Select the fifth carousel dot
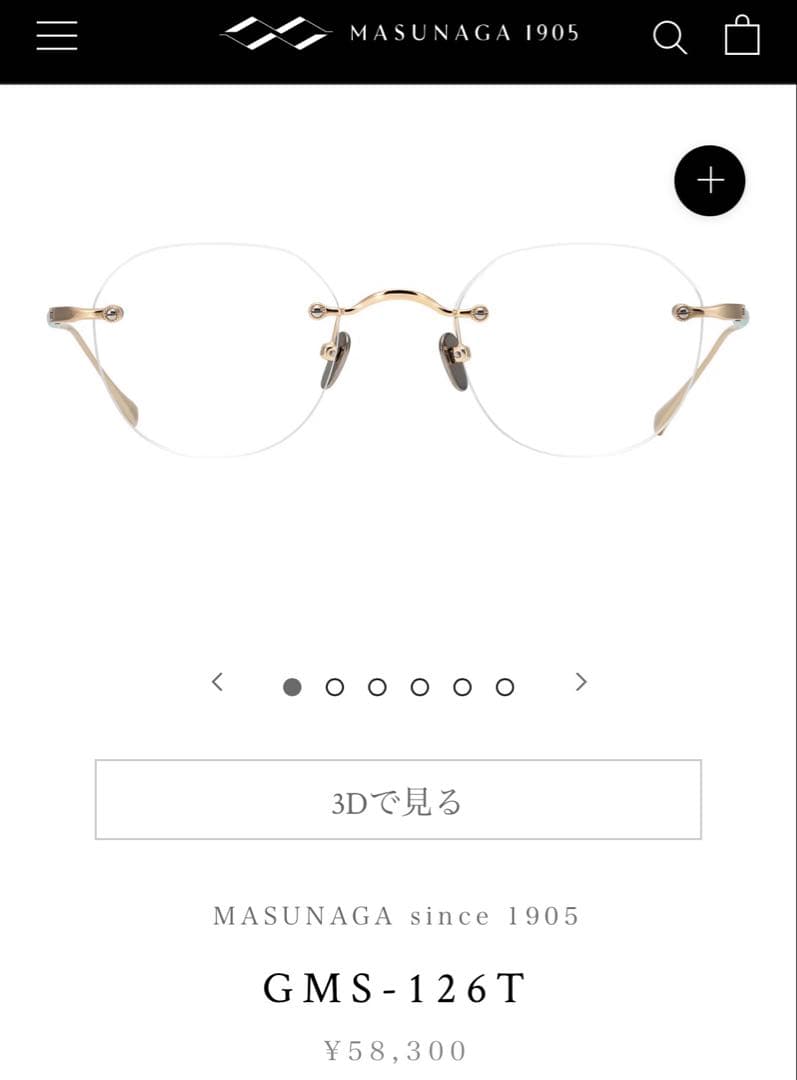The image size is (797, 1080). point(462,687)
